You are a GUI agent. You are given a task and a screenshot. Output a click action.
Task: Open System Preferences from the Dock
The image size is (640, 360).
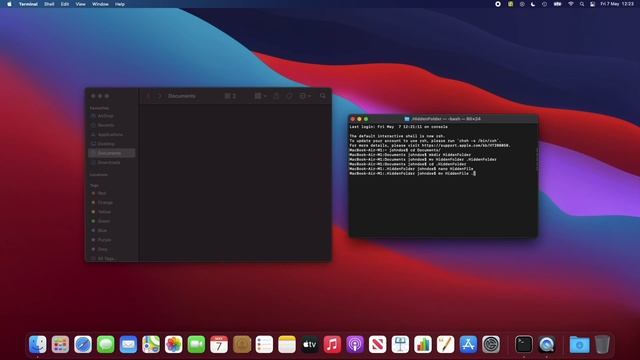[x=491, y=344]
